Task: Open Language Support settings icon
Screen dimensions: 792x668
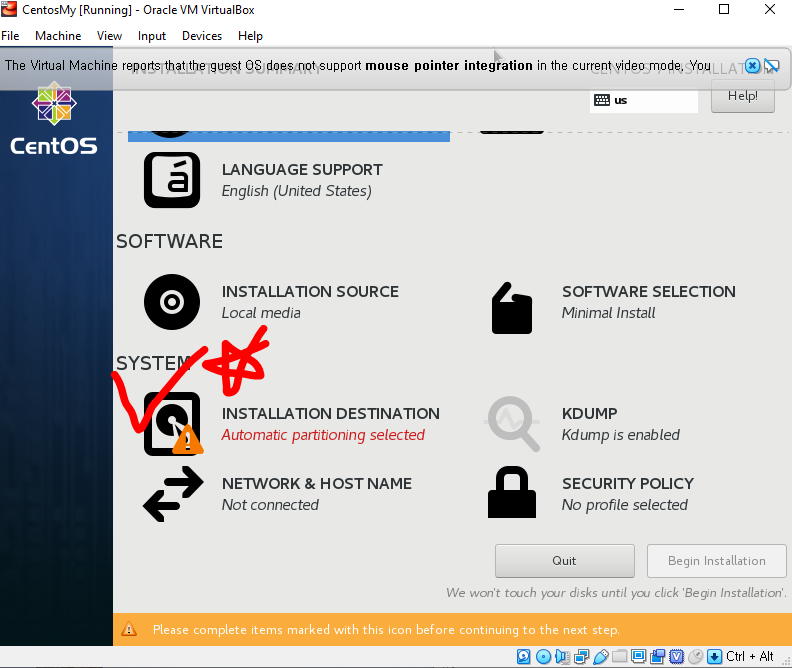Action: tap(172, 180)
